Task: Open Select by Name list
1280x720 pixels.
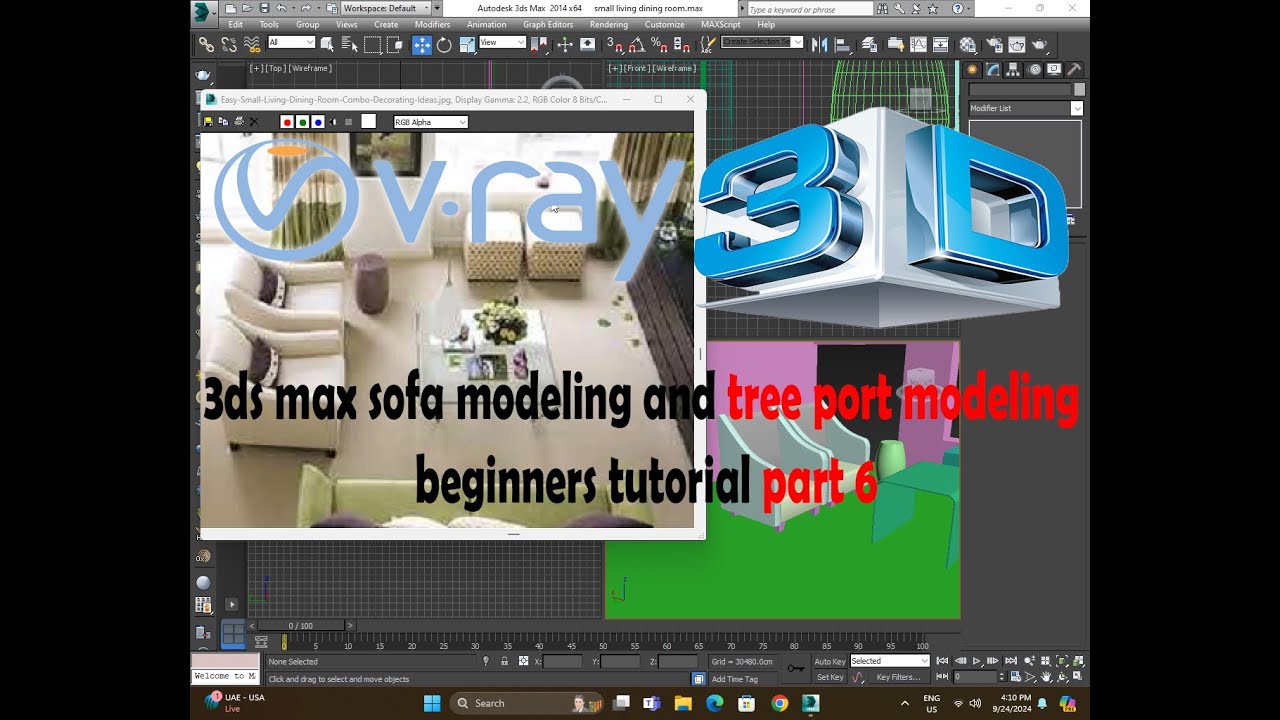Action: 350,44
